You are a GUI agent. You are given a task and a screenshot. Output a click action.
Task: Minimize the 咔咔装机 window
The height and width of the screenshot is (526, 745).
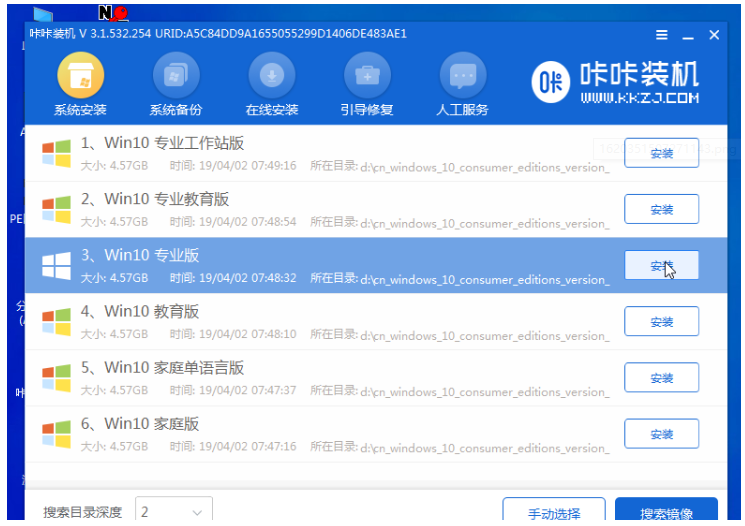click(688, 35)
